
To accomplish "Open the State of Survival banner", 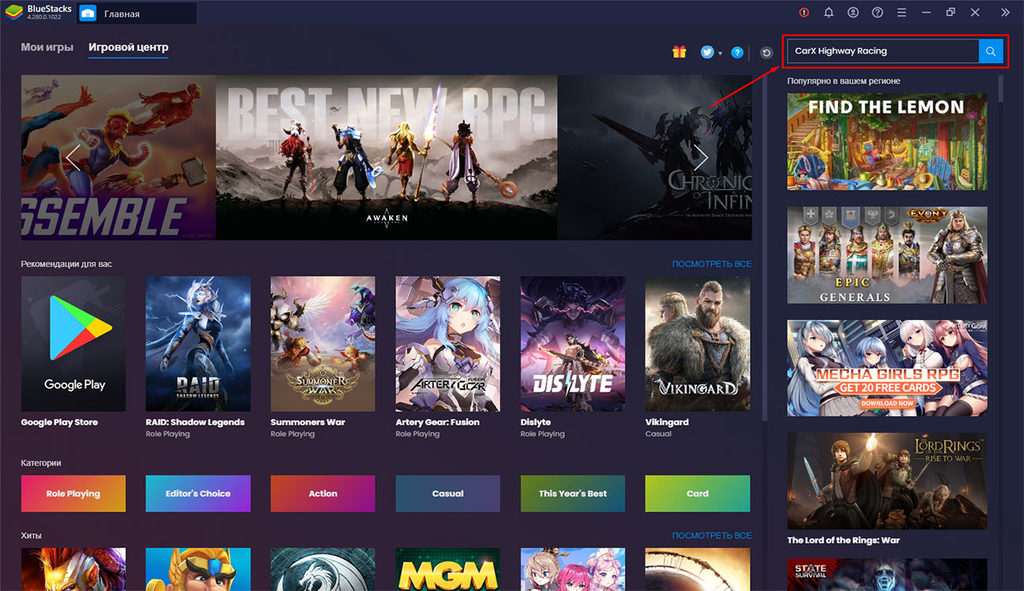I will pyautogui.click(x=887, y=575).
